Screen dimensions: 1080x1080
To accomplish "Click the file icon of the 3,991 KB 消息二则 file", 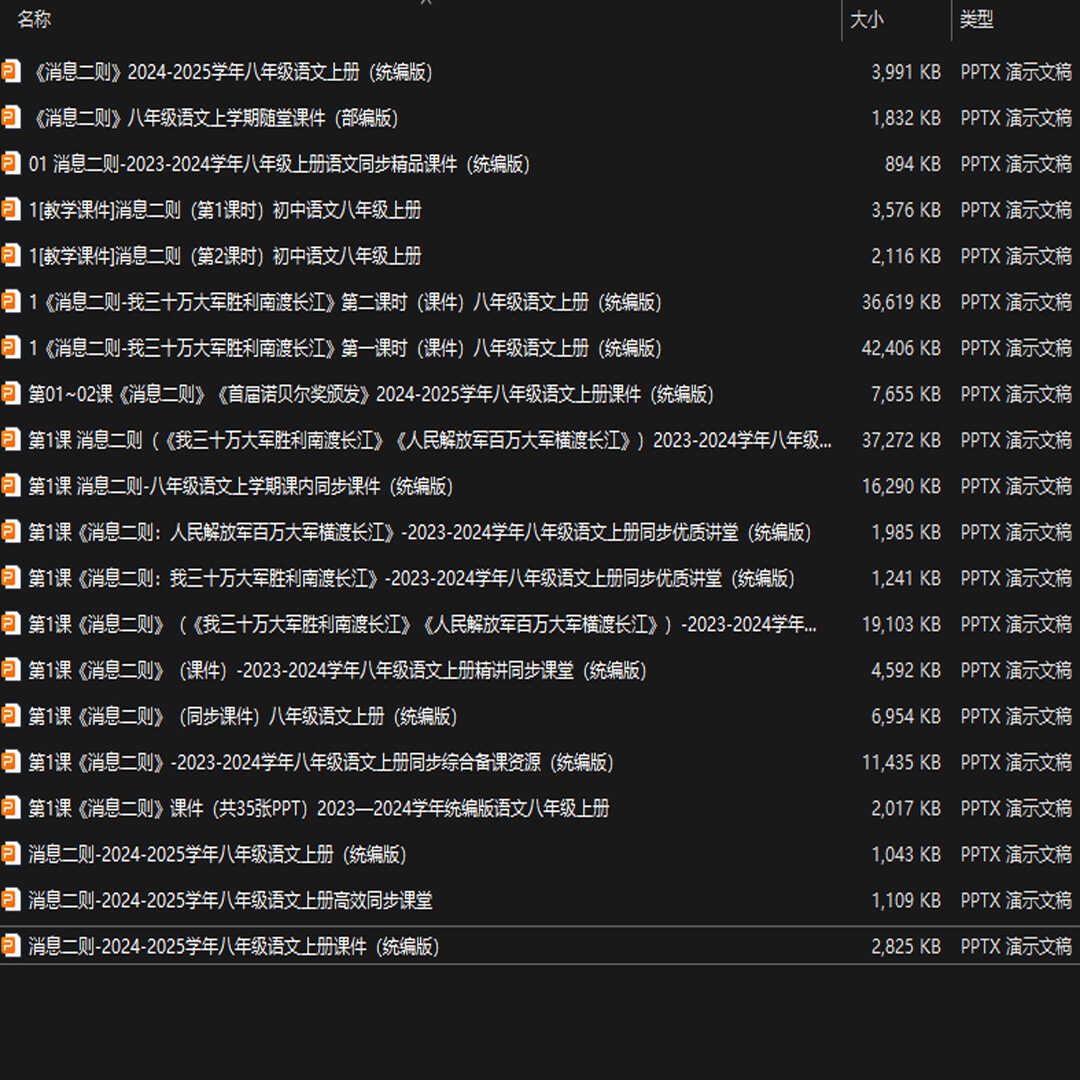I will coord(11,72).
